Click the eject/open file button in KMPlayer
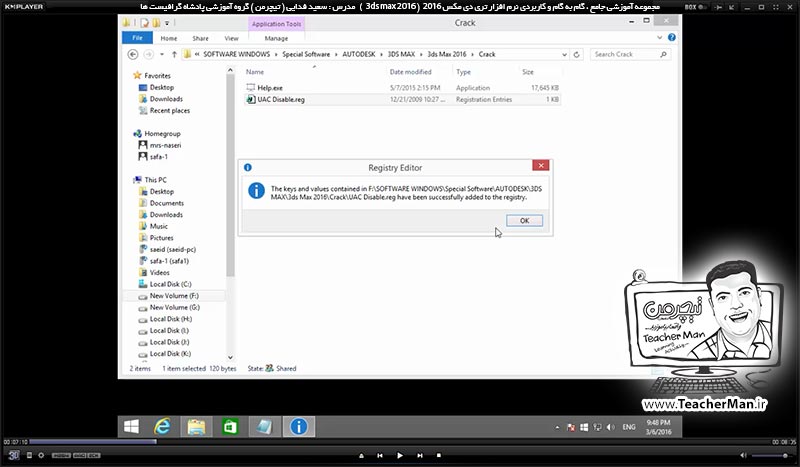800x467 pixels. click(x=361, y=455)
